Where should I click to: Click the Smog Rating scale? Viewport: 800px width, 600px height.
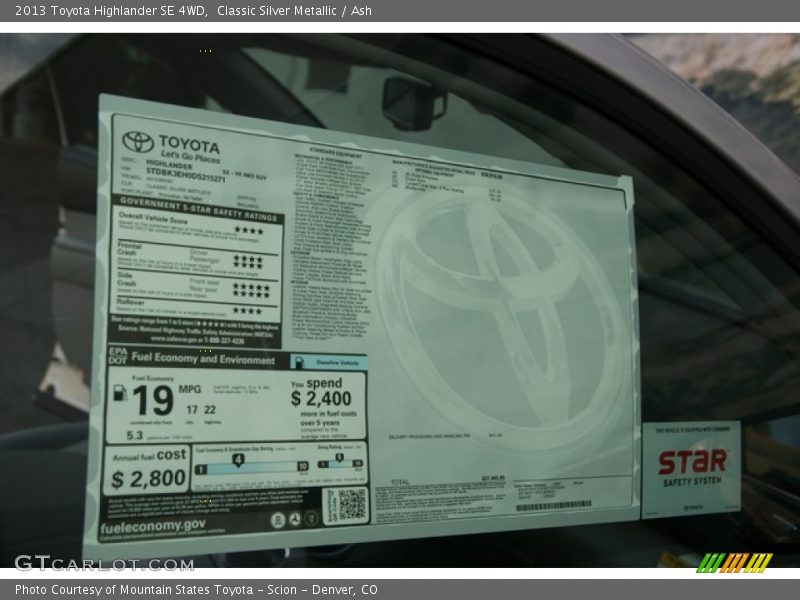[x=340, y=463]
